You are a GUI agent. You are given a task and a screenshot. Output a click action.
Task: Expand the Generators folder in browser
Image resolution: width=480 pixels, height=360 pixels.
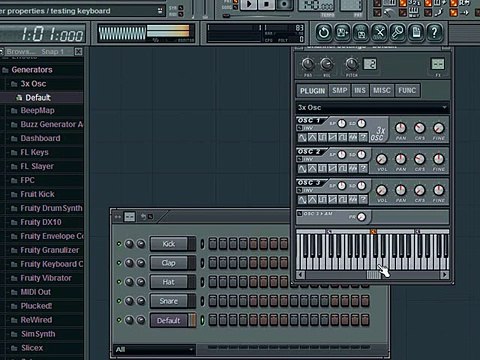pos(27,70)
